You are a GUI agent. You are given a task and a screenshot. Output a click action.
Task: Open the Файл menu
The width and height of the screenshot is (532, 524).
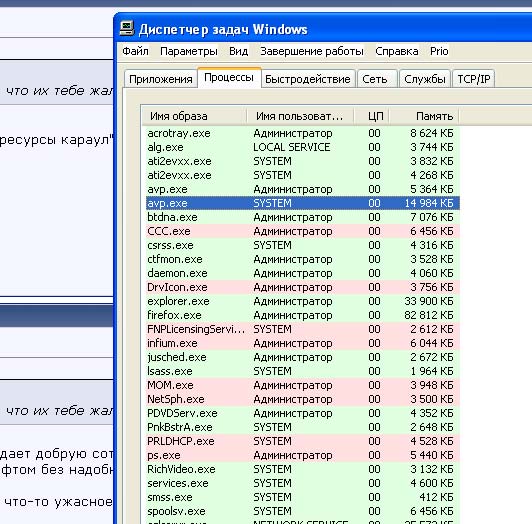135,51
